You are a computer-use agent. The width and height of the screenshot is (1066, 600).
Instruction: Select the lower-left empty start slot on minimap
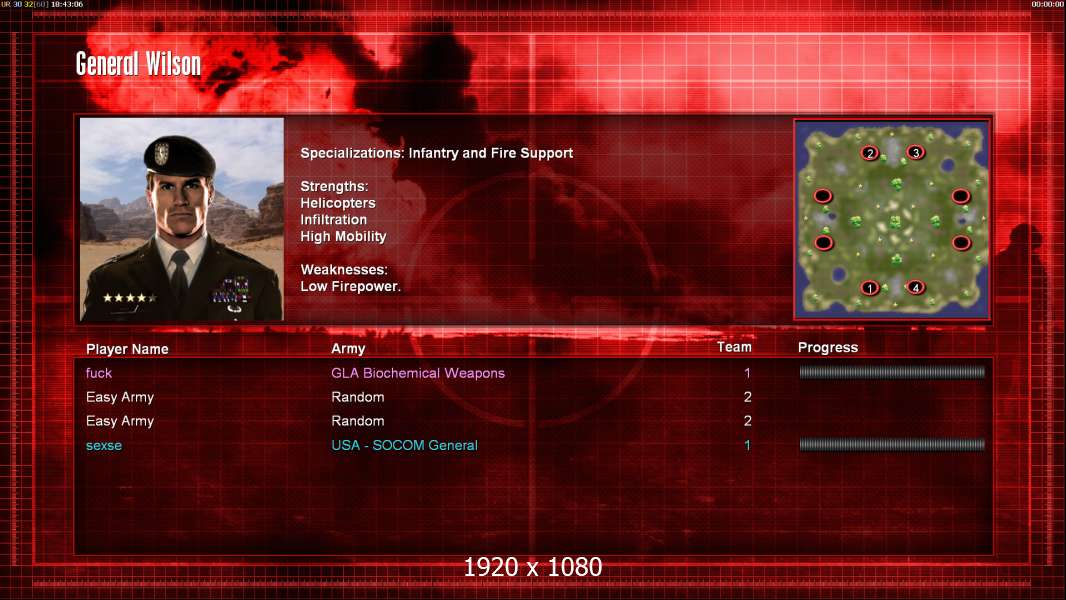coord(824,243)
